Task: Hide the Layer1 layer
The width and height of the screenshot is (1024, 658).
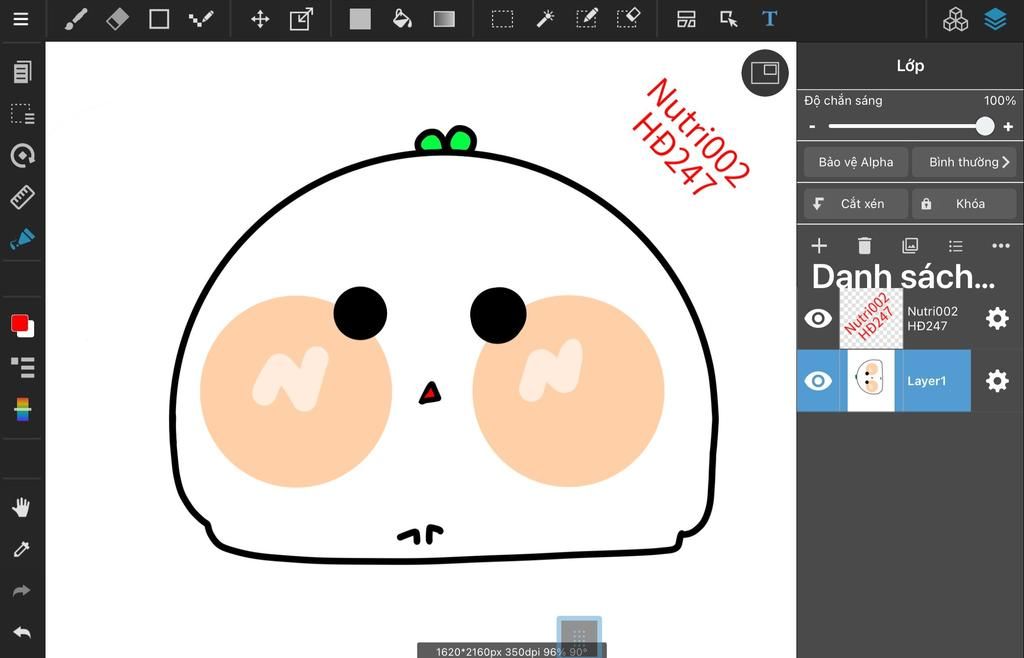Action: [818, 381]
